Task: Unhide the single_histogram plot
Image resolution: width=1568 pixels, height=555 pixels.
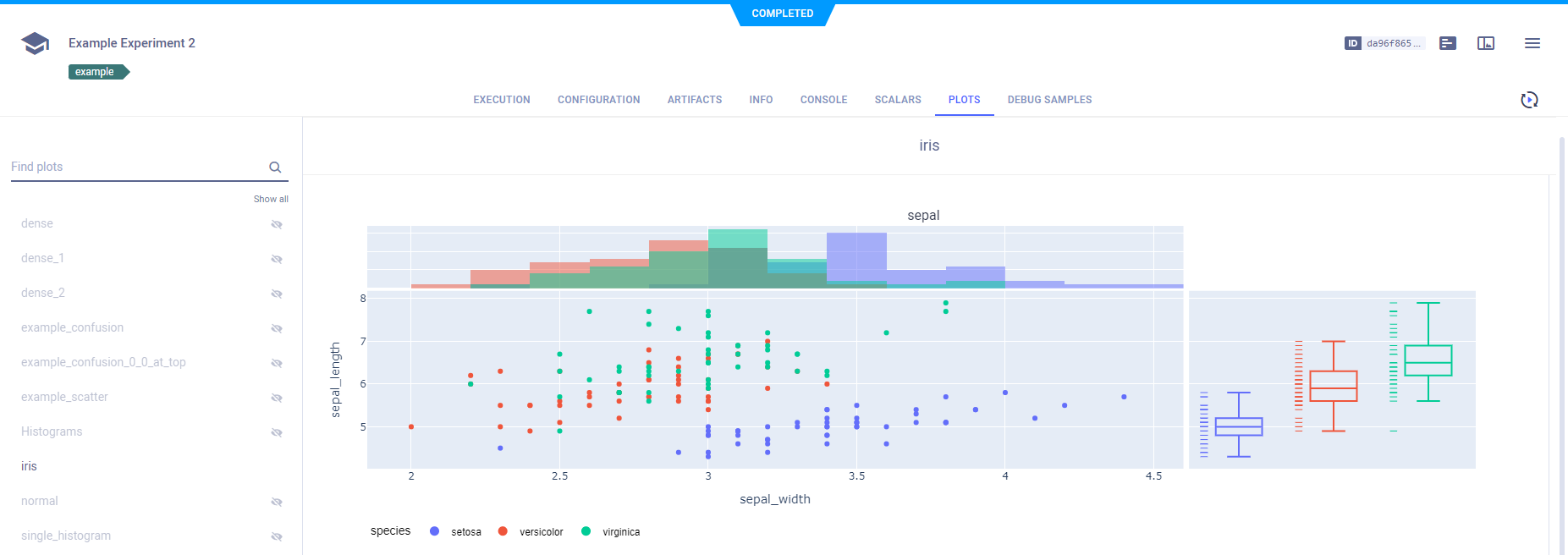Action: 276,536
